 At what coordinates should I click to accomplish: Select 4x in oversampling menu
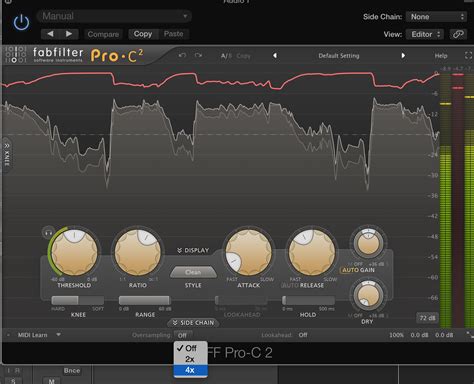(x=190, y=370)
